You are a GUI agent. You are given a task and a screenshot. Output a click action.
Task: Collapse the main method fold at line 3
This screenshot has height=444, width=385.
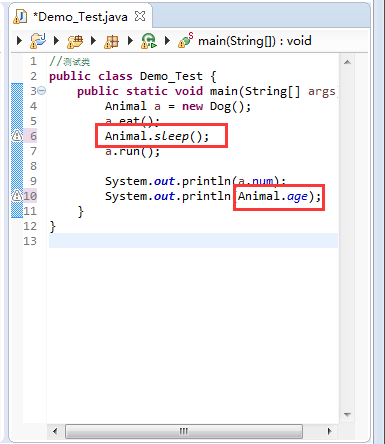pyautogui.click(x=41, y=91)
